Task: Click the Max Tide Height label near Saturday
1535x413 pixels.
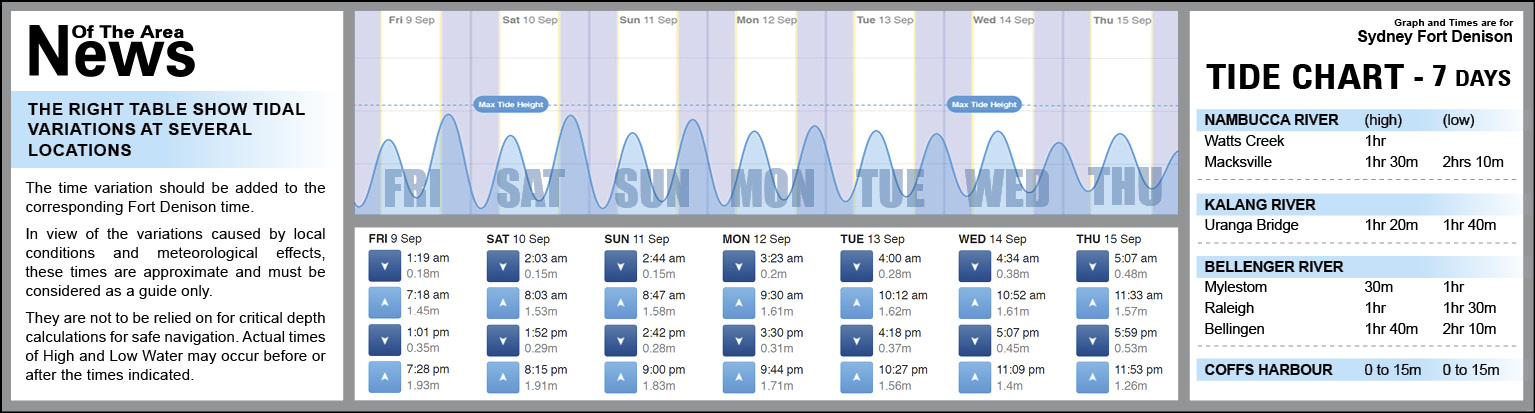Action: [x=511, y=104]
